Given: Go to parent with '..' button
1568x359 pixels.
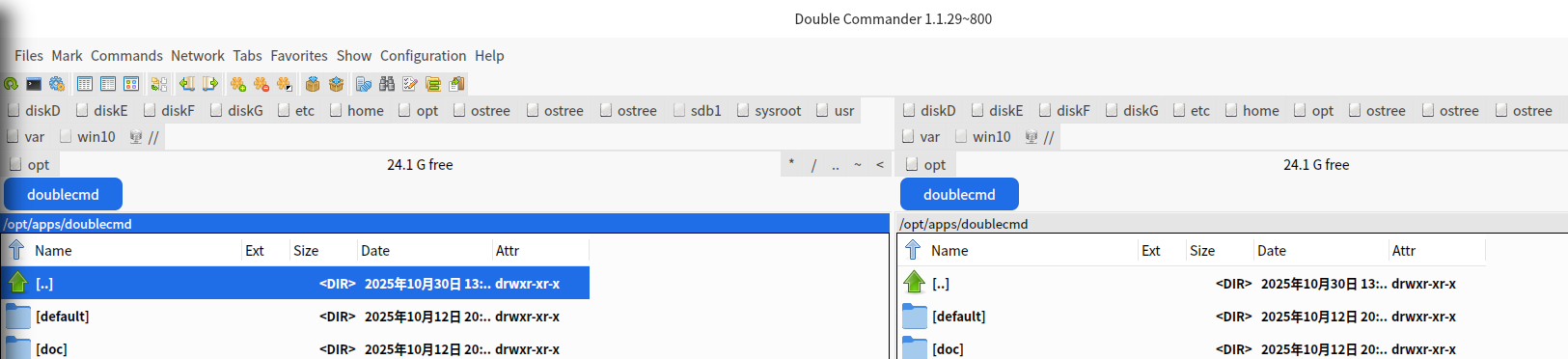Looking at the screenshot, I should pyautogui.click(x=836, y=165).
